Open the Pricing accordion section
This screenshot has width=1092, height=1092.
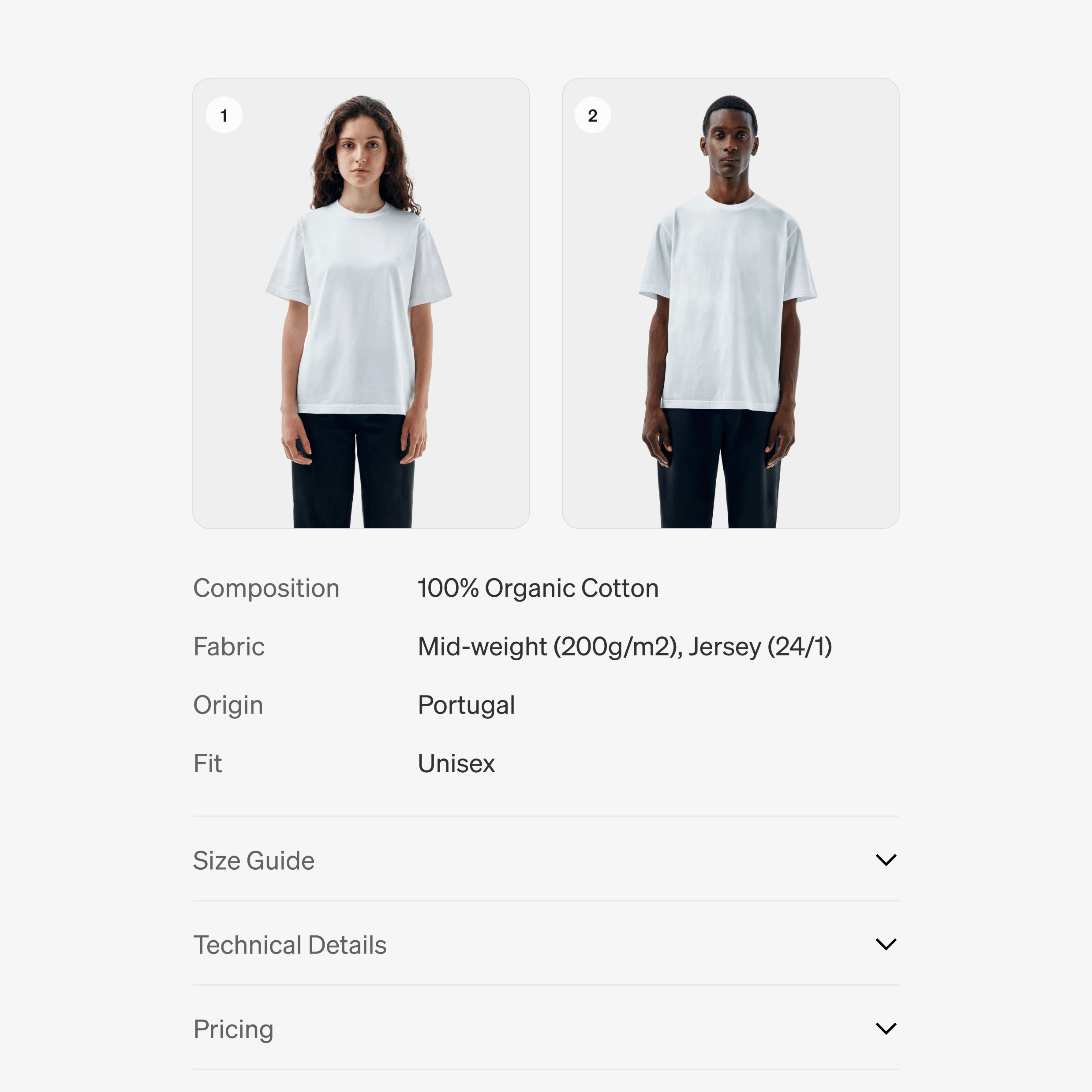tap(546, 1028)
